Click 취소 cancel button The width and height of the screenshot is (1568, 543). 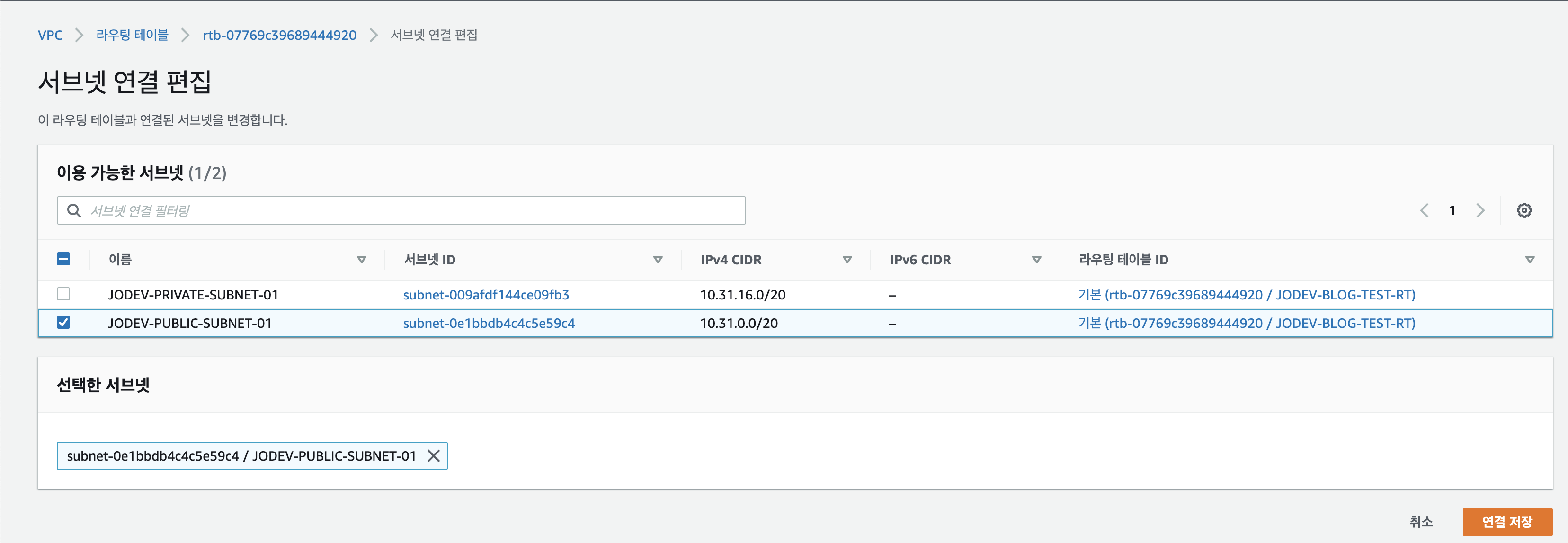[1421, 522]
